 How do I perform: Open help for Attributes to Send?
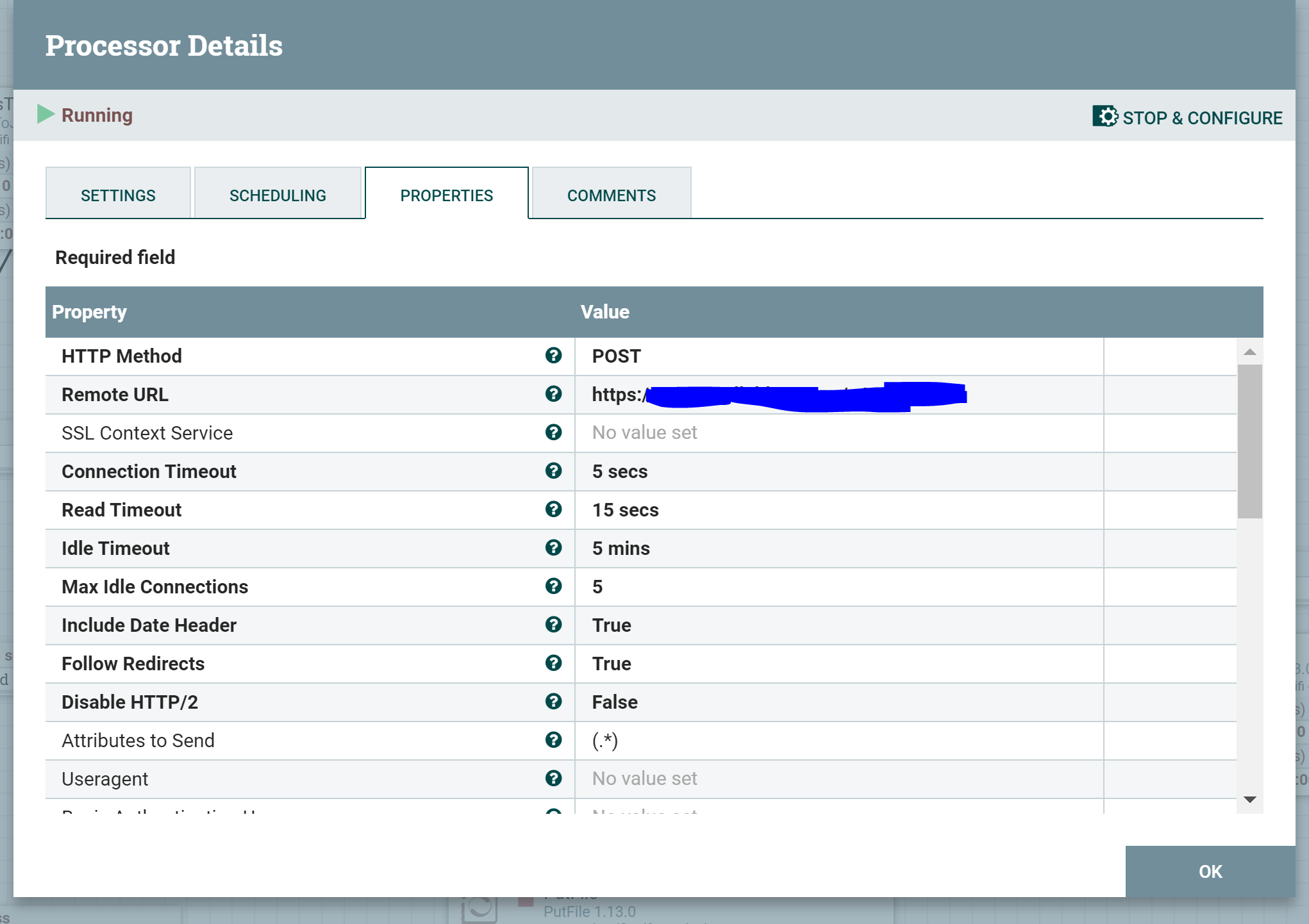554,740
